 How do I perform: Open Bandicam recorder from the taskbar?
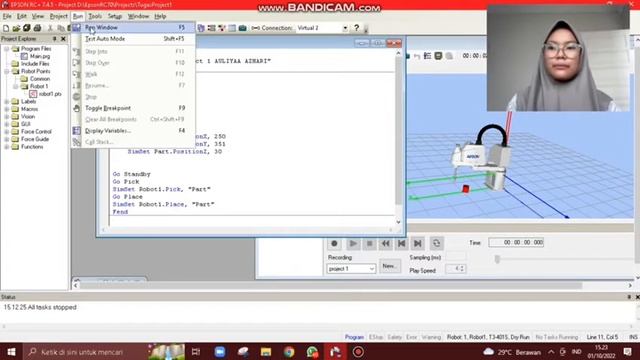click(x=358, y=352)
